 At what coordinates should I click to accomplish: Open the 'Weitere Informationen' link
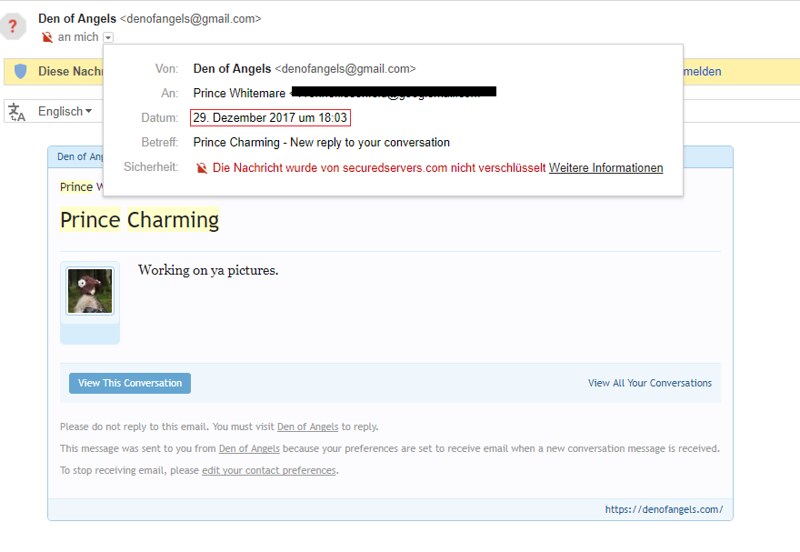pyautogui.click(x=606, y=168)
